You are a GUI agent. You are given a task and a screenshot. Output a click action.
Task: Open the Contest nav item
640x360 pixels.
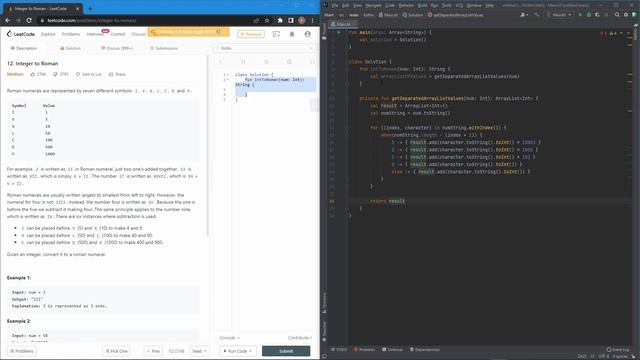pyautogui.click(x=118, y=34)
